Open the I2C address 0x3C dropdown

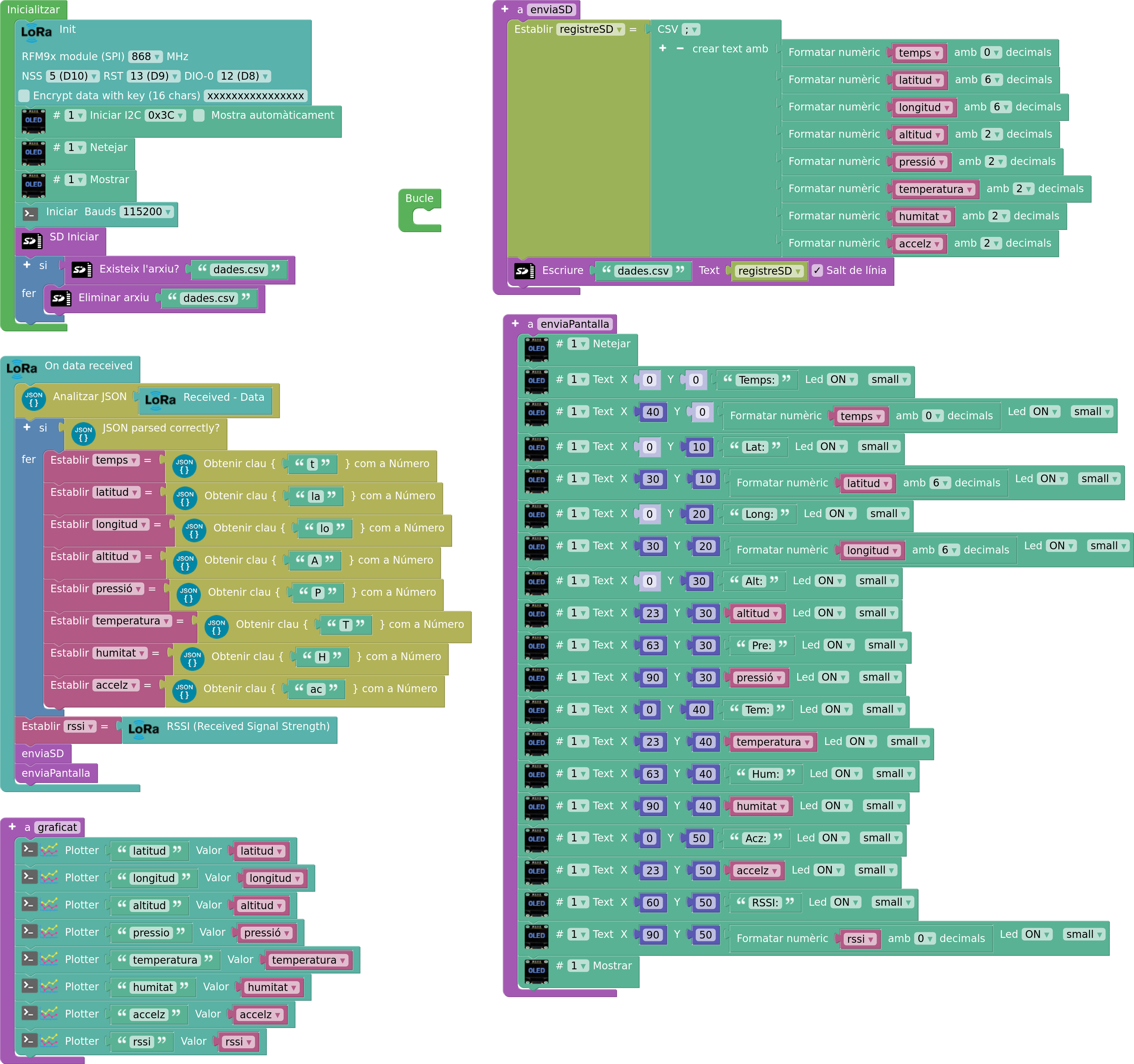pyautogui.click(x=166, y=115)
